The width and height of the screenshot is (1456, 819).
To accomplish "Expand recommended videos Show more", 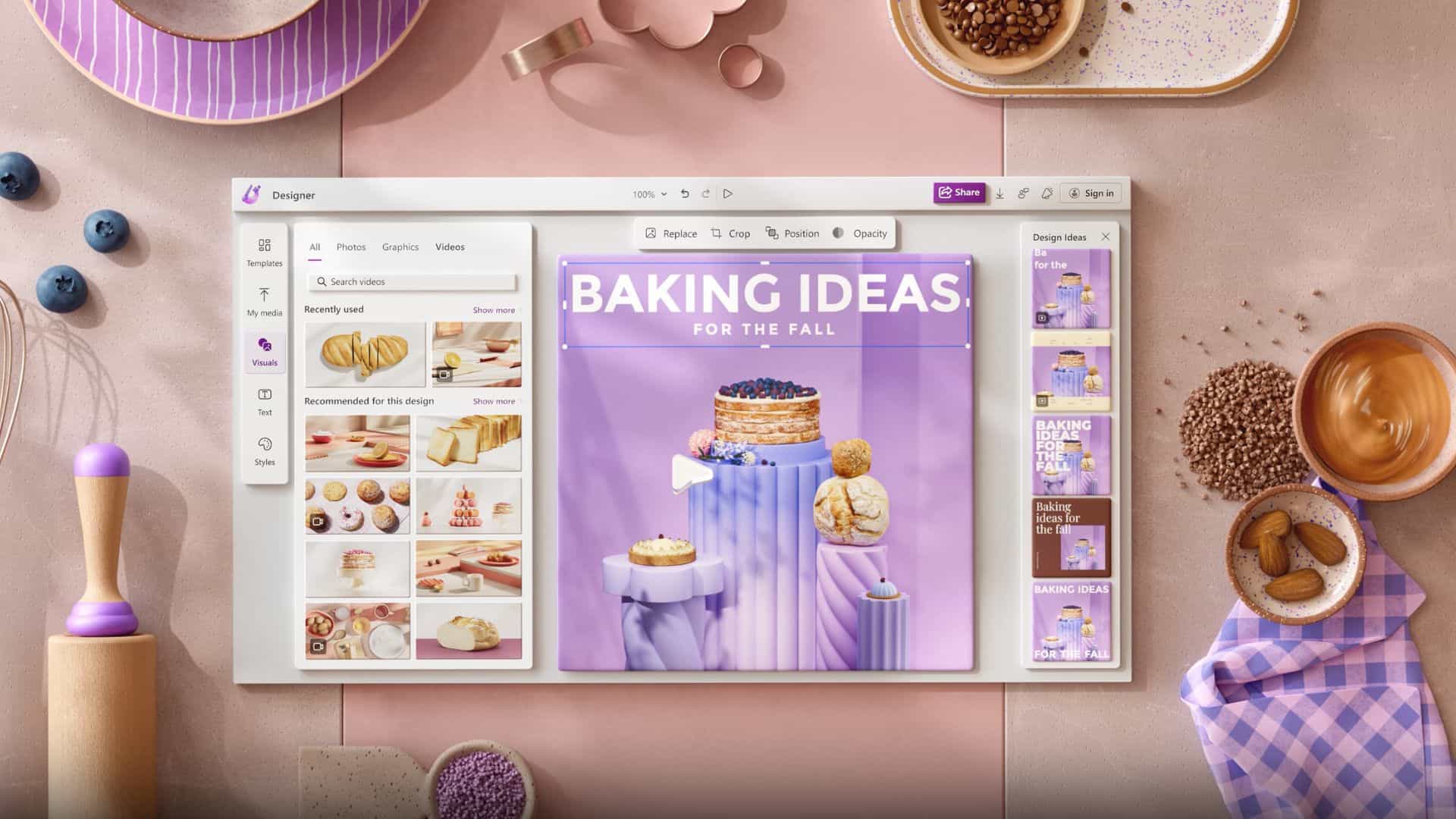I will 493,401.
